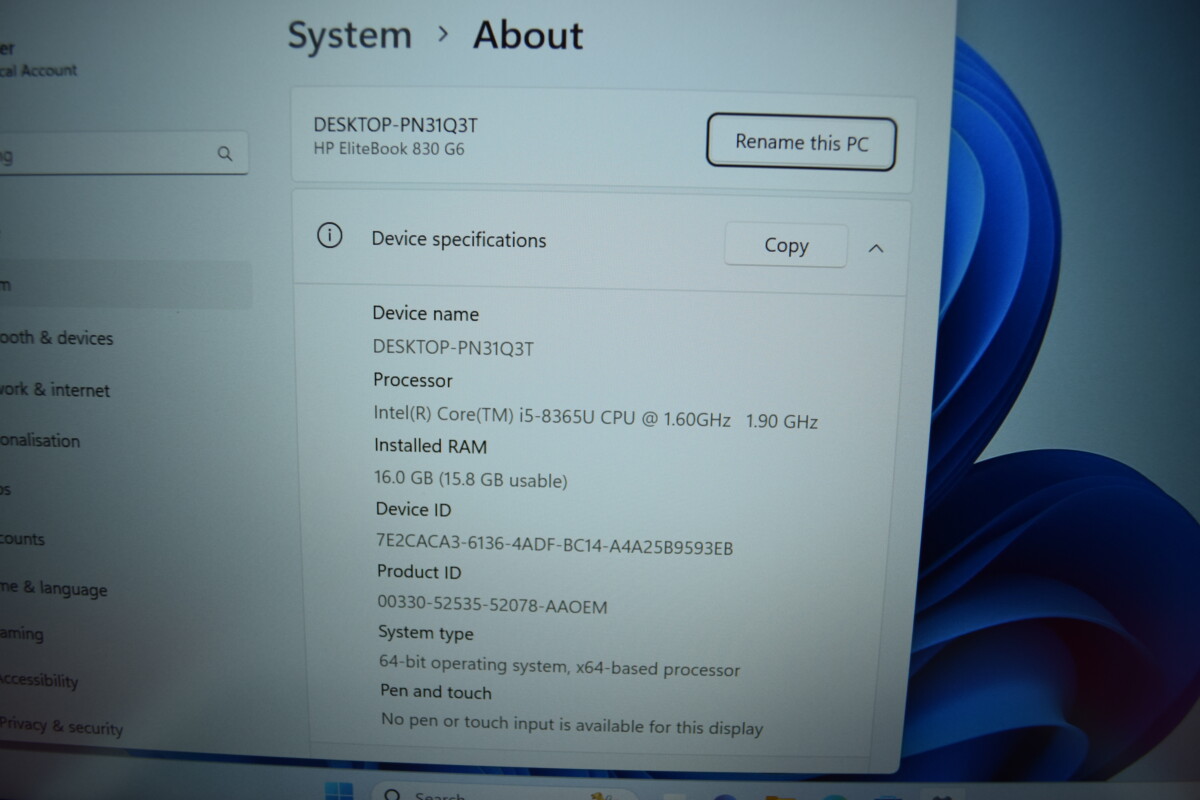Open Accounts settings in the sidebar

pyautogui.click(x=22, y=539)
